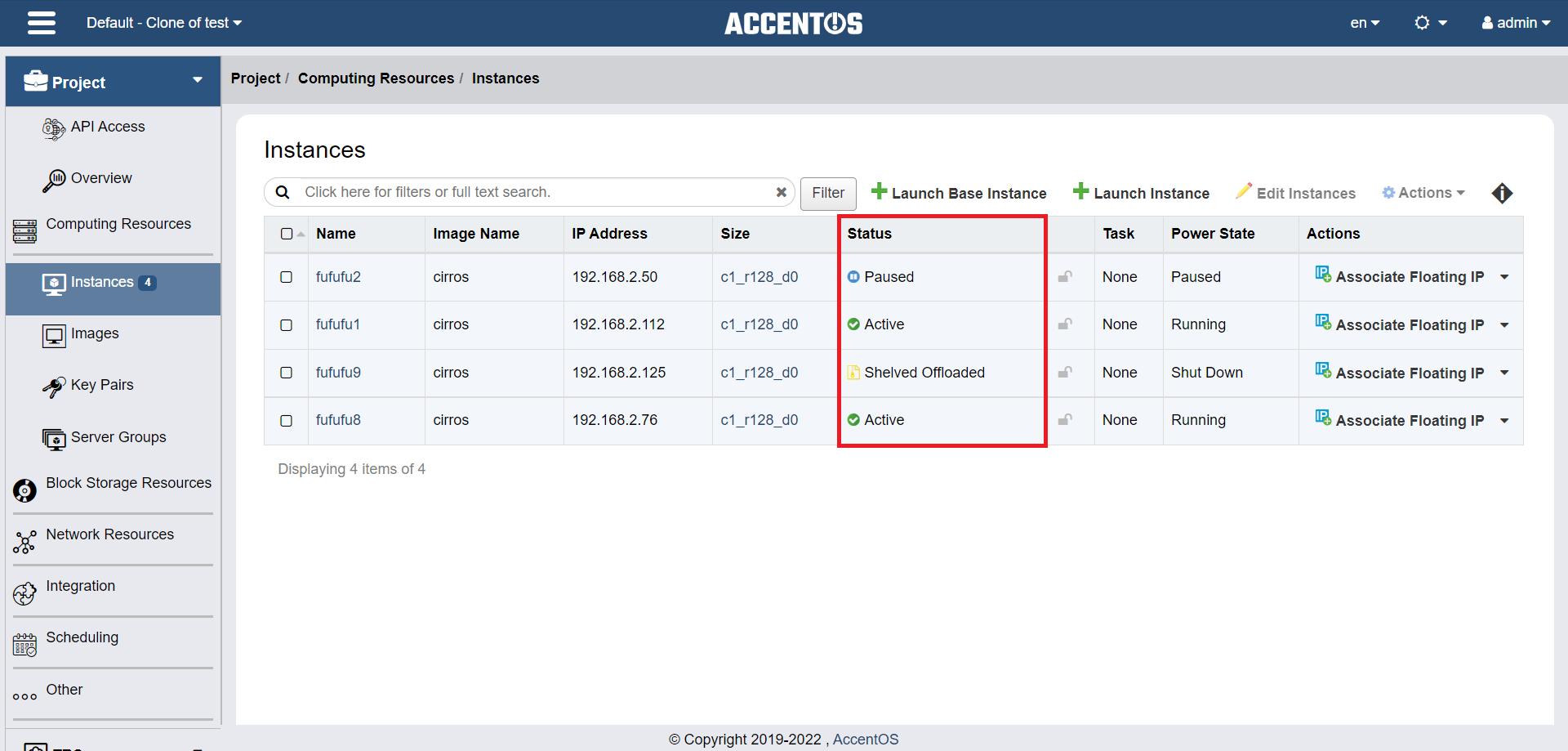Click the Project briefcase icon
This screenshot has height=751, width=1568.
tap(36, 80)
